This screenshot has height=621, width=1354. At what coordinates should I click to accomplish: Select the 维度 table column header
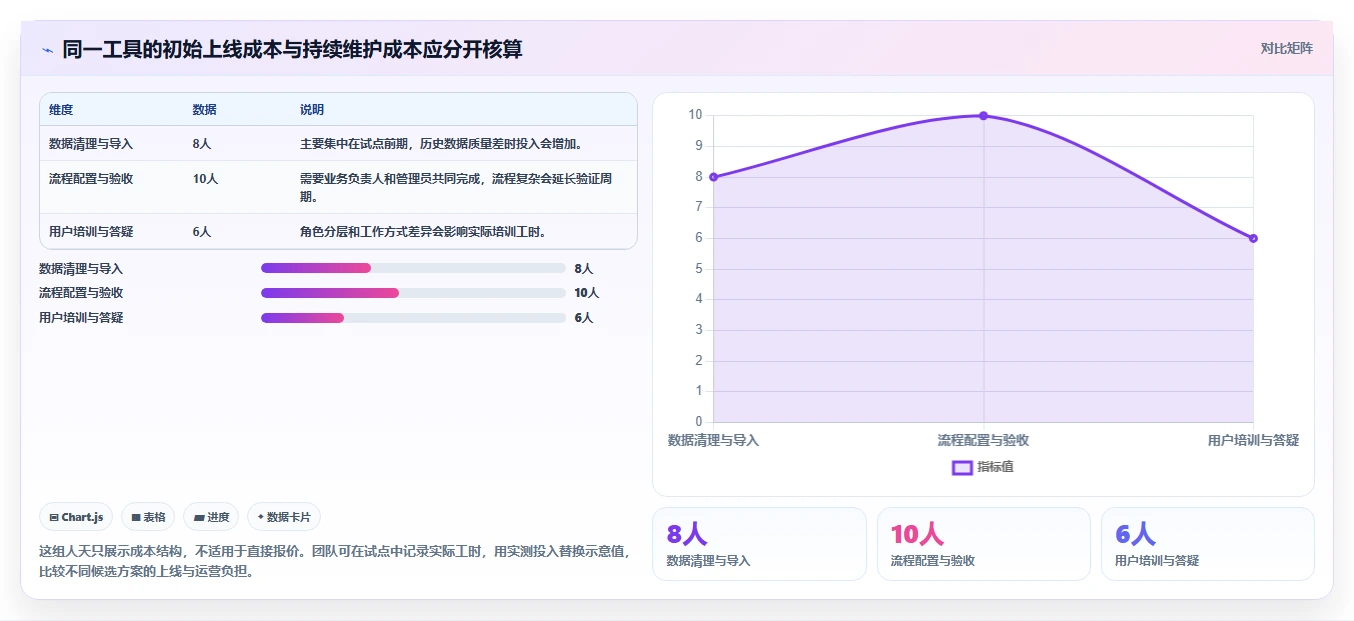click(x=61, y=110)
